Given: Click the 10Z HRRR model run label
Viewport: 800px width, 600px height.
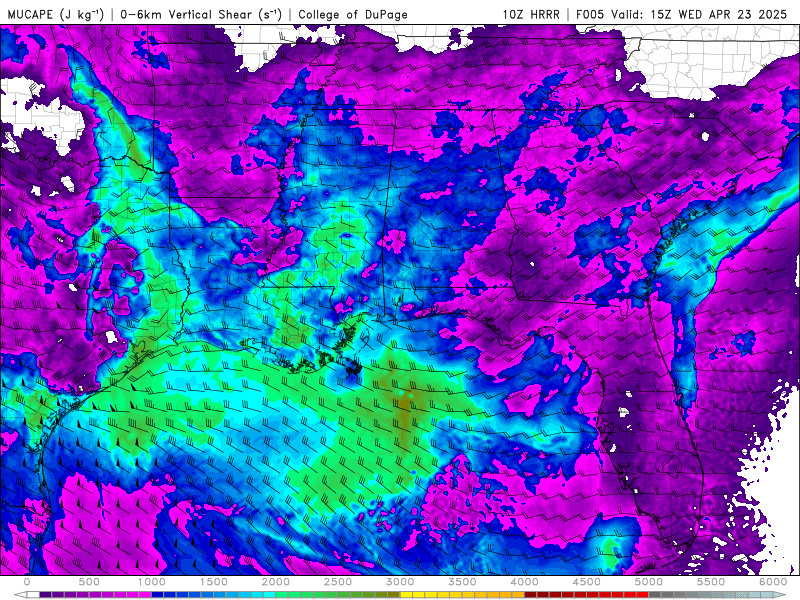Looking at the screenshot, I should (531, 14).
